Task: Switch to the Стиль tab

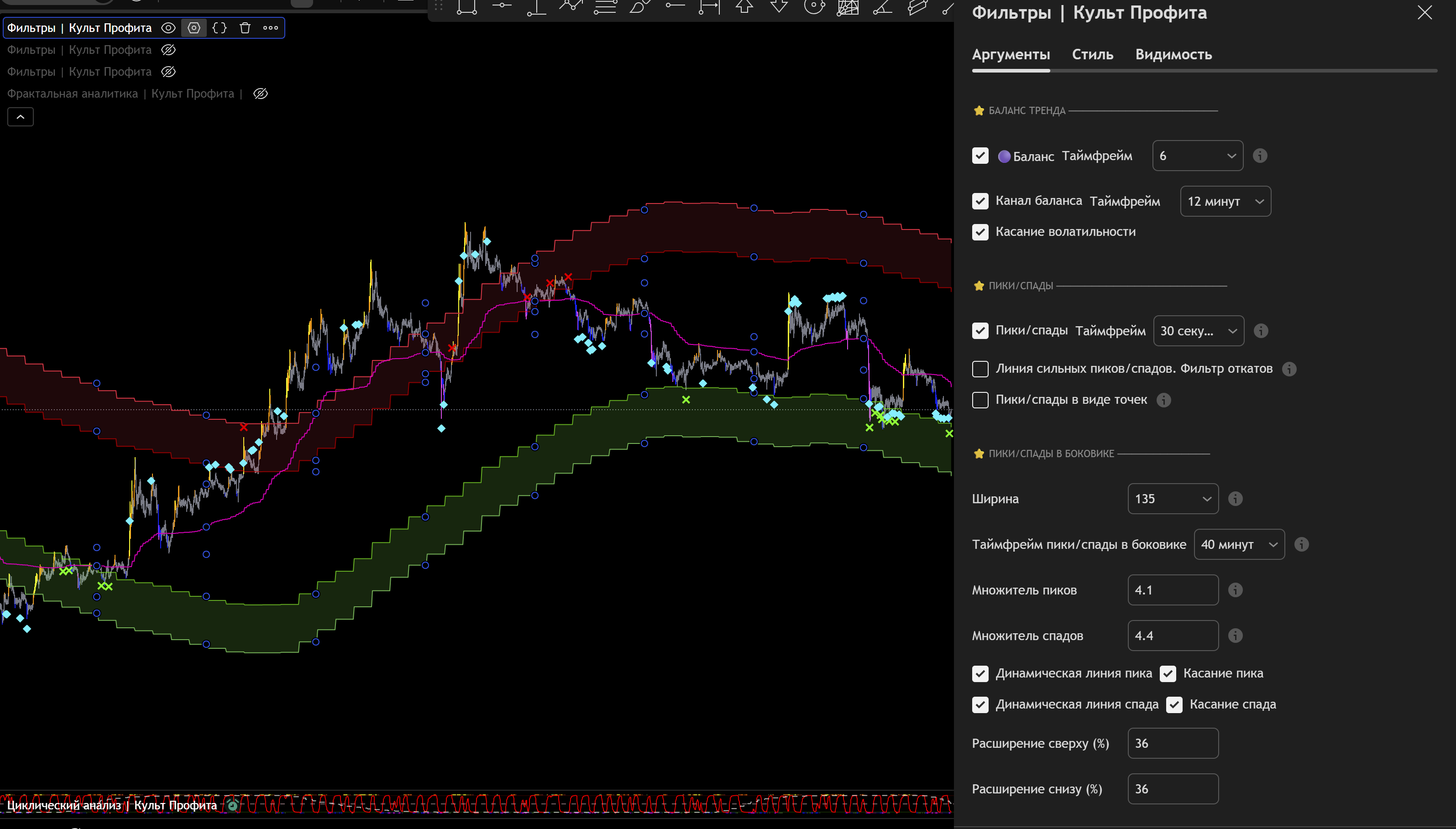Action: (x=1092, y=55)
